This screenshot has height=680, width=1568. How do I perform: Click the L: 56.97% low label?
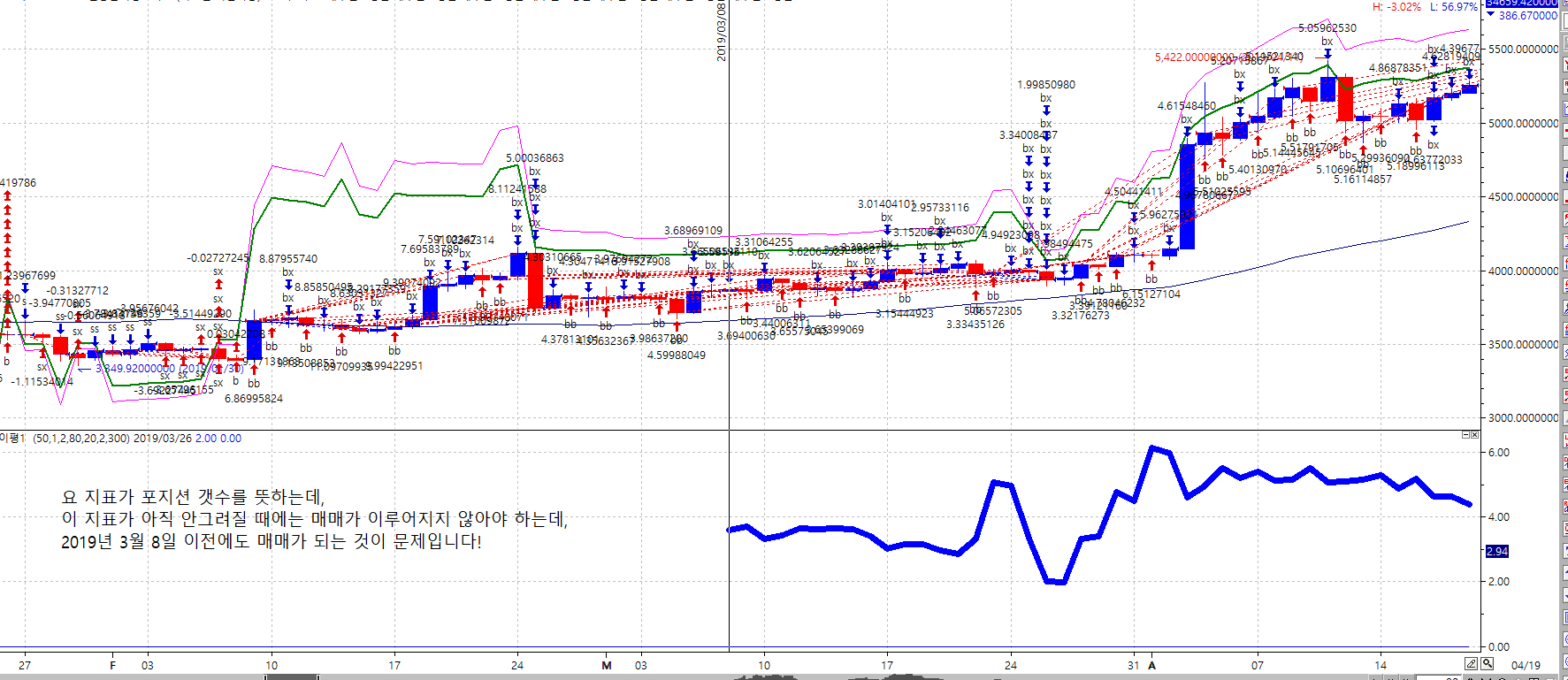[1453, 6]
